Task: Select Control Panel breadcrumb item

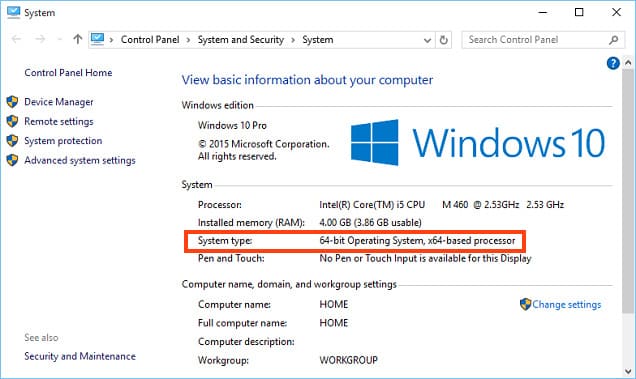Action: coord(150,40)
